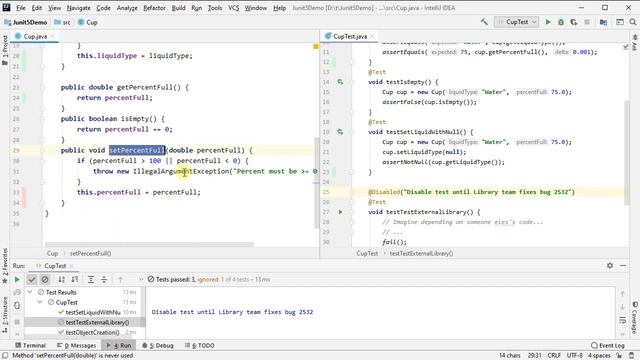The image size is (640, 360).
Task: Open the Project Structure dialog icon
Action: point(603,22)
